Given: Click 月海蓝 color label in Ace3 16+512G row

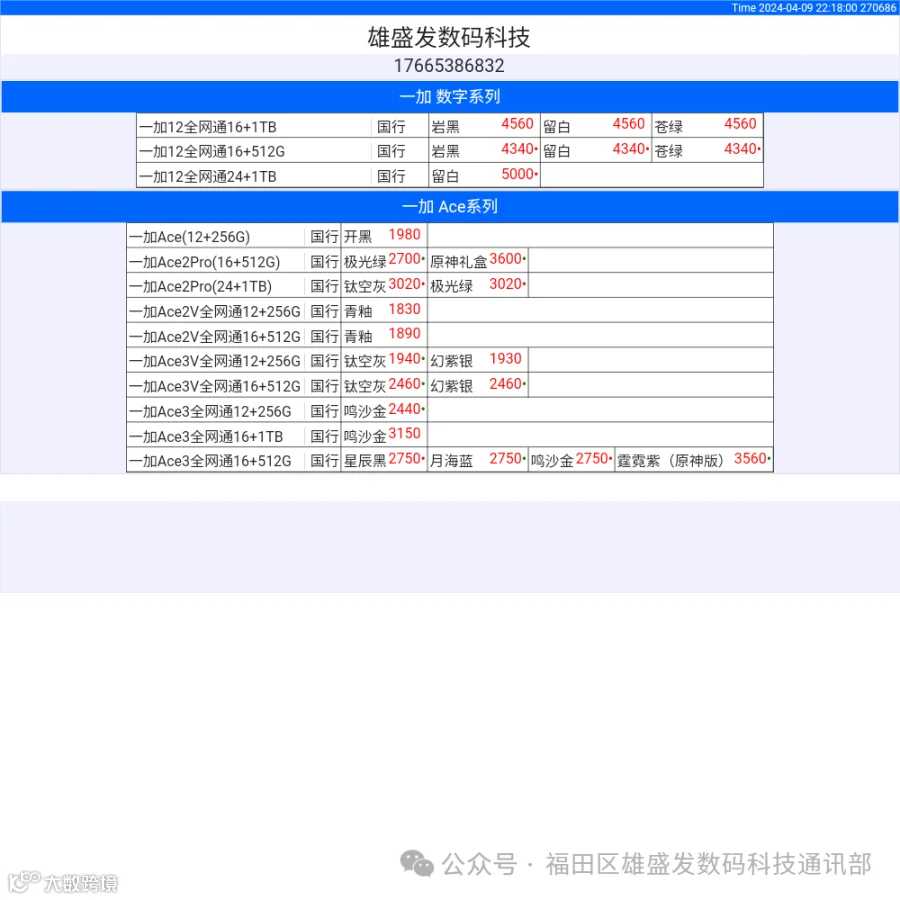Looking at the screenshot, I should coord(452,461).
